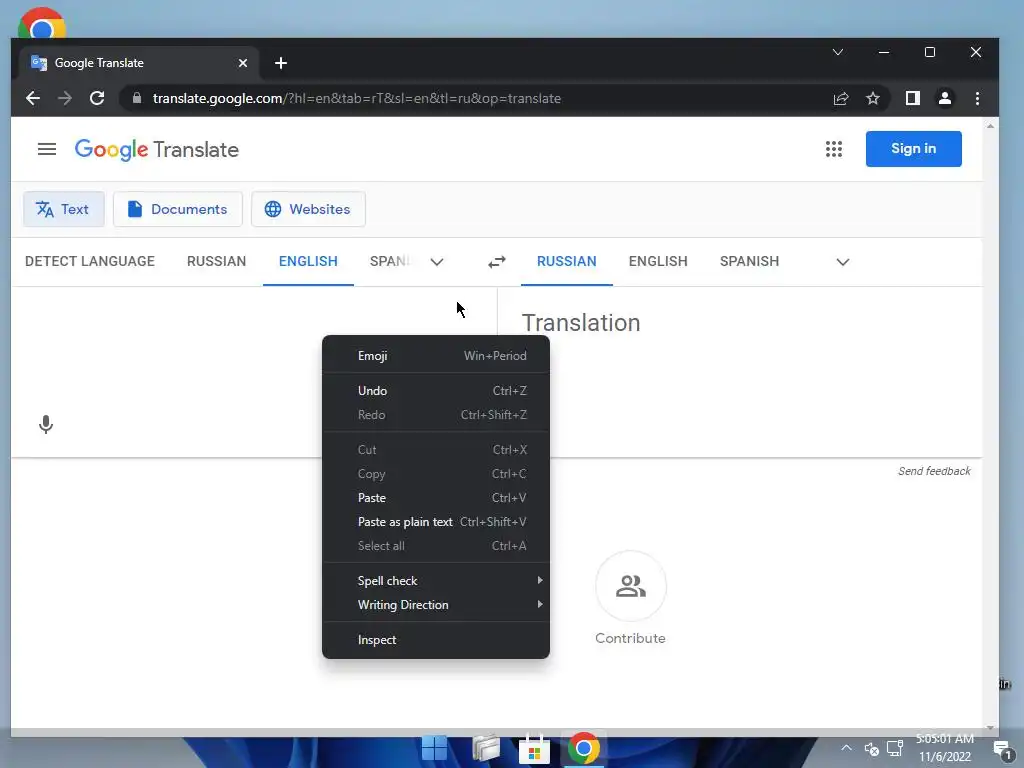Image resolution: width=1024 pixels, height=768 pixels.
Task: Open the Chrome three-dot menu
Action: click(977, 98)
